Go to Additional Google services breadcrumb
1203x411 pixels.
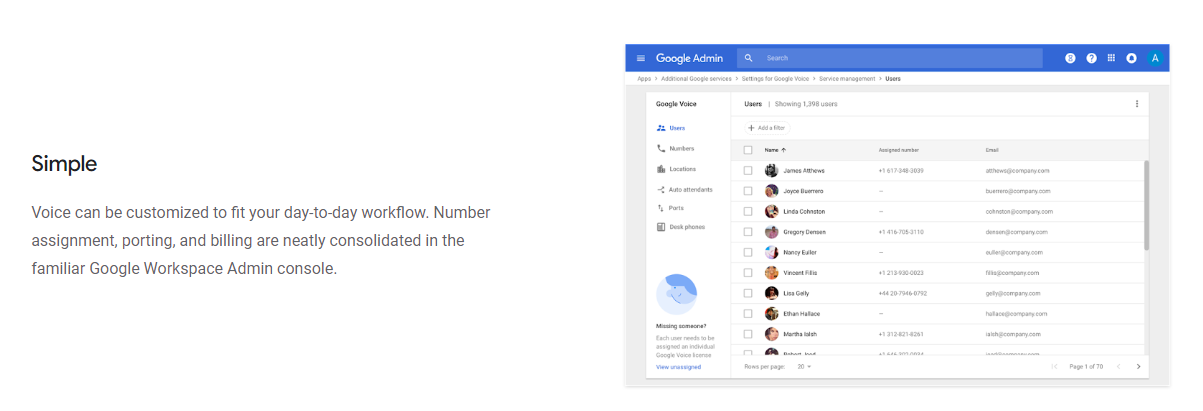coord(695,78)
